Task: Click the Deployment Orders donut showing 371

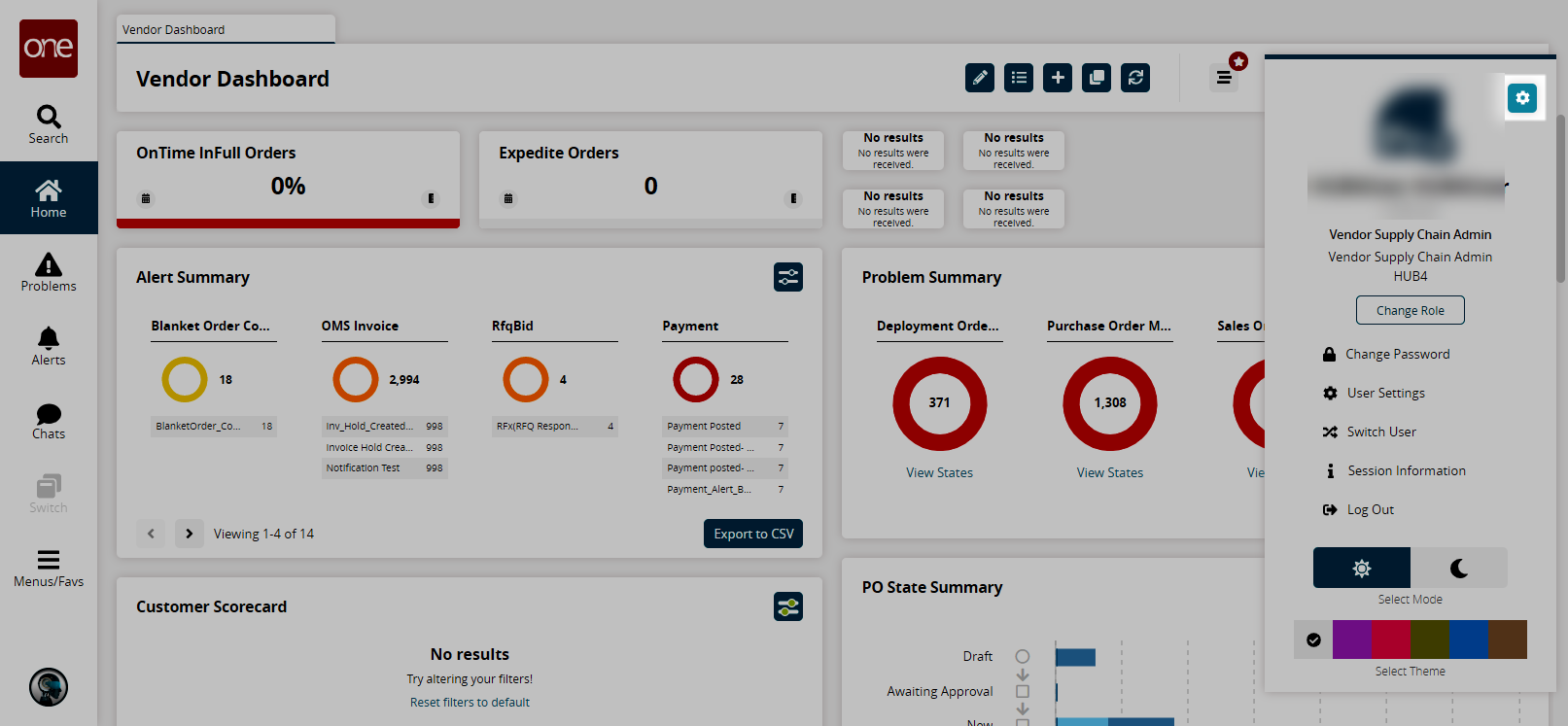Action: pos(940,403)
